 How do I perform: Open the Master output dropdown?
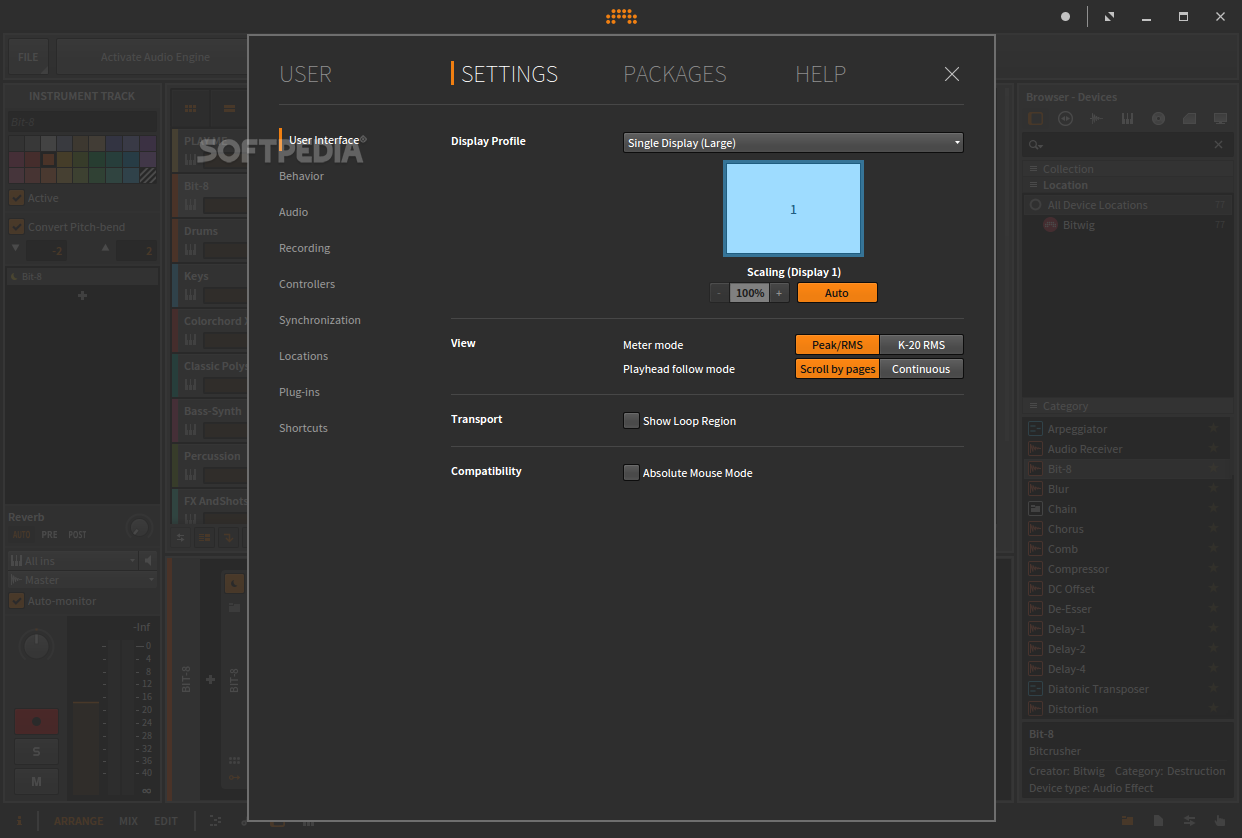(82, 580)
